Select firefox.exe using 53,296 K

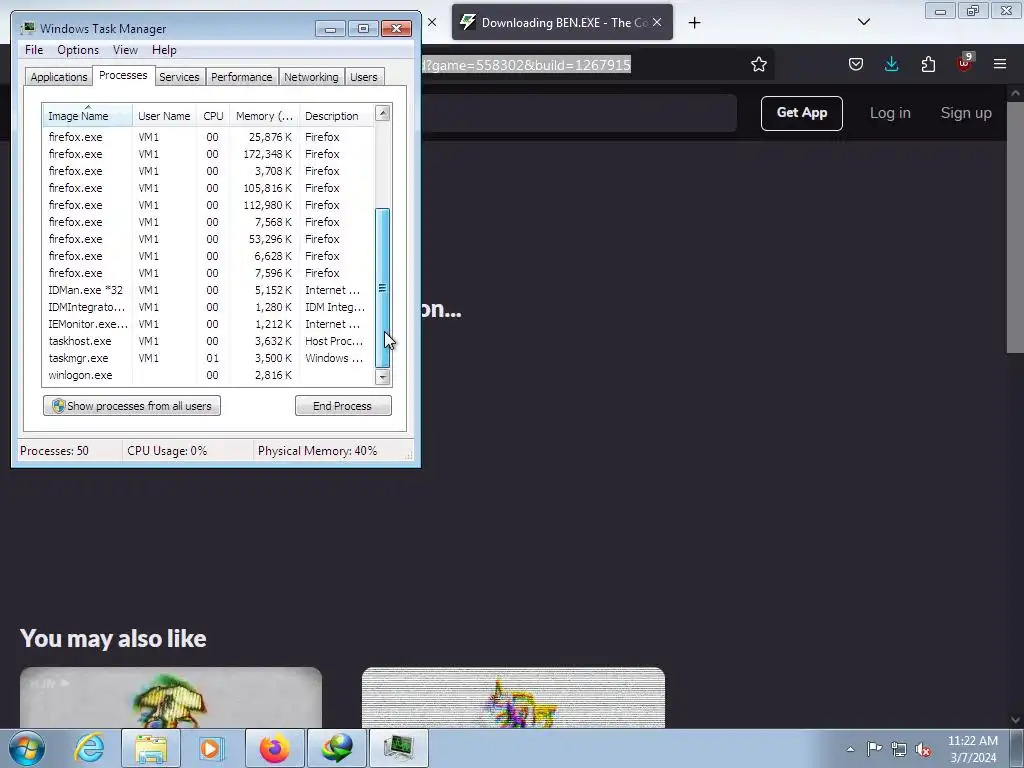click(x=208, y=239)
